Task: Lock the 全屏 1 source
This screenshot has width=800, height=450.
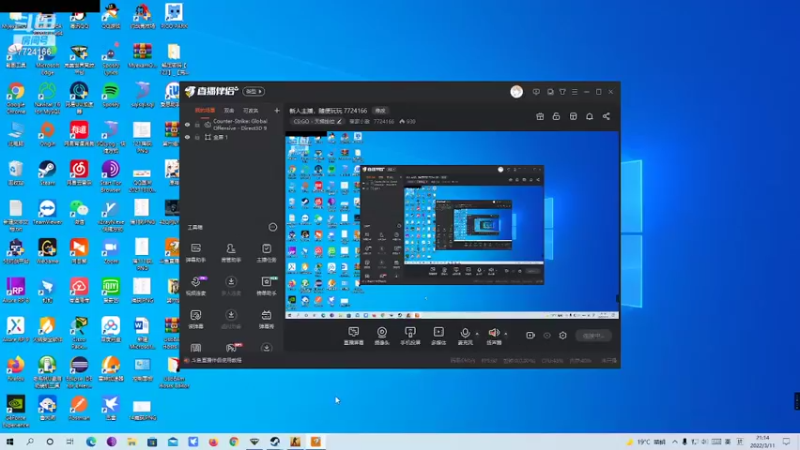Action: pos(197,137)
